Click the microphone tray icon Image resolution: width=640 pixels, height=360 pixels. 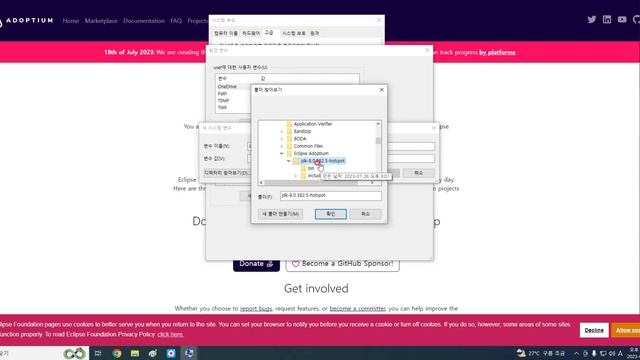point(594,353)
